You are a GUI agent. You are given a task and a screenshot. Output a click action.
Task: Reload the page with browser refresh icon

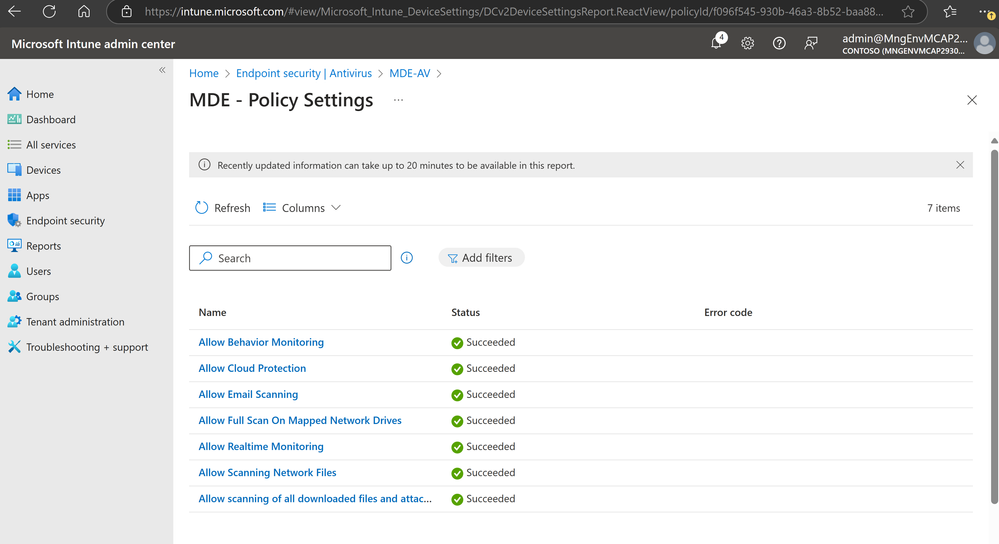tap(49, 11)
